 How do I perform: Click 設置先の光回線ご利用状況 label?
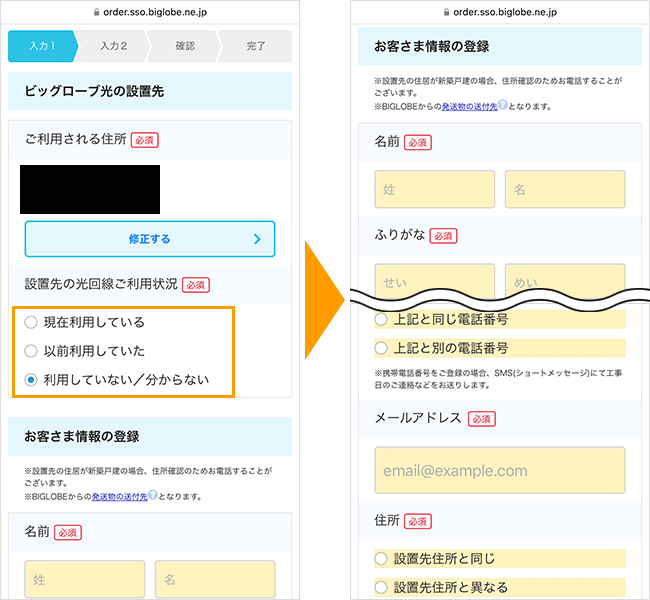(101, 284)
